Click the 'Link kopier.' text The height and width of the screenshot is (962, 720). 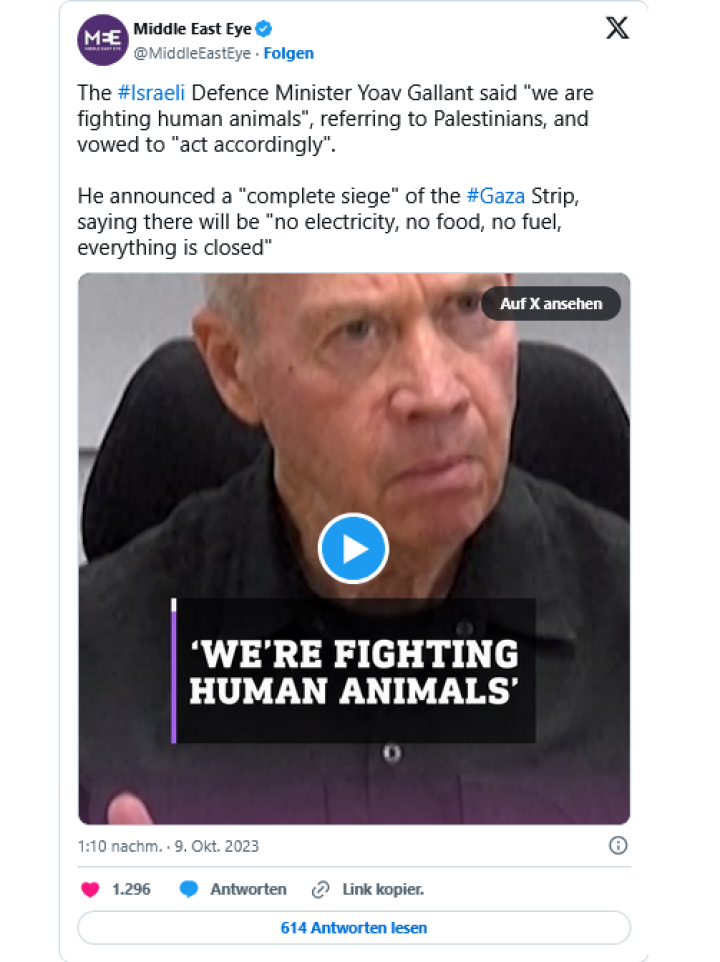[383, 889]
